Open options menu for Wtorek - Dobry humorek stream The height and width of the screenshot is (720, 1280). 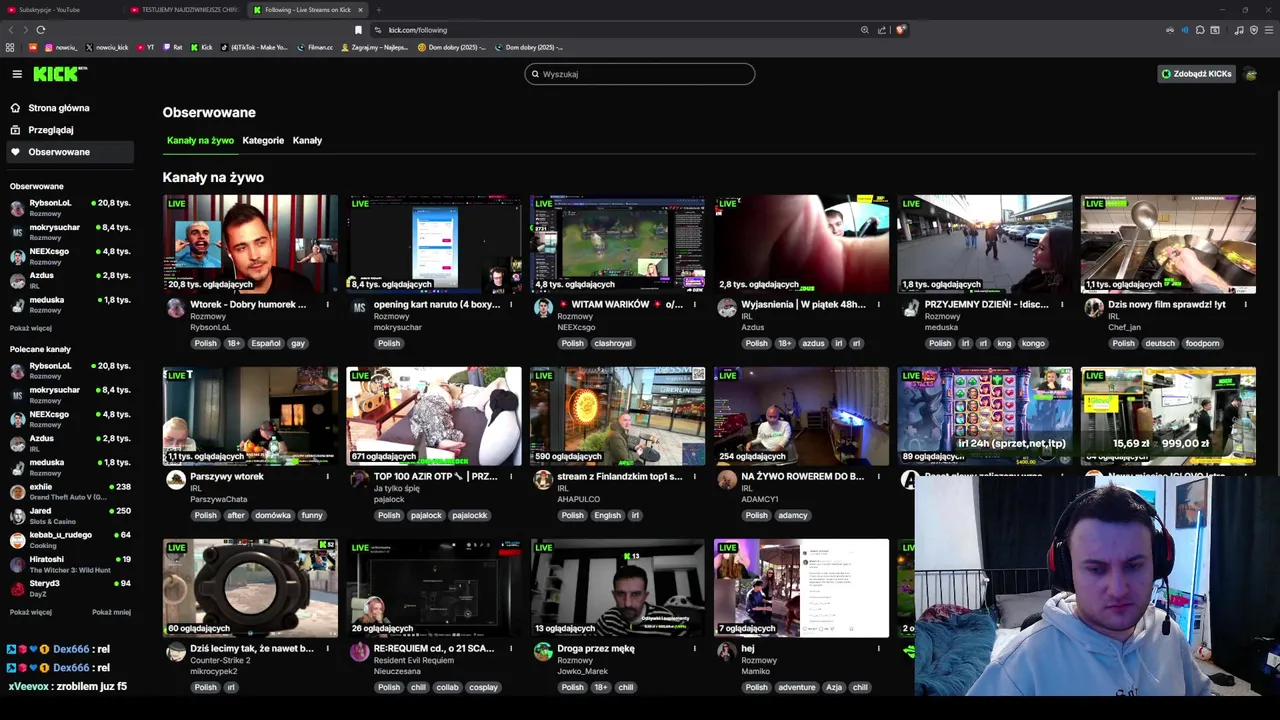pyautogui.click(x=327, y=305)
